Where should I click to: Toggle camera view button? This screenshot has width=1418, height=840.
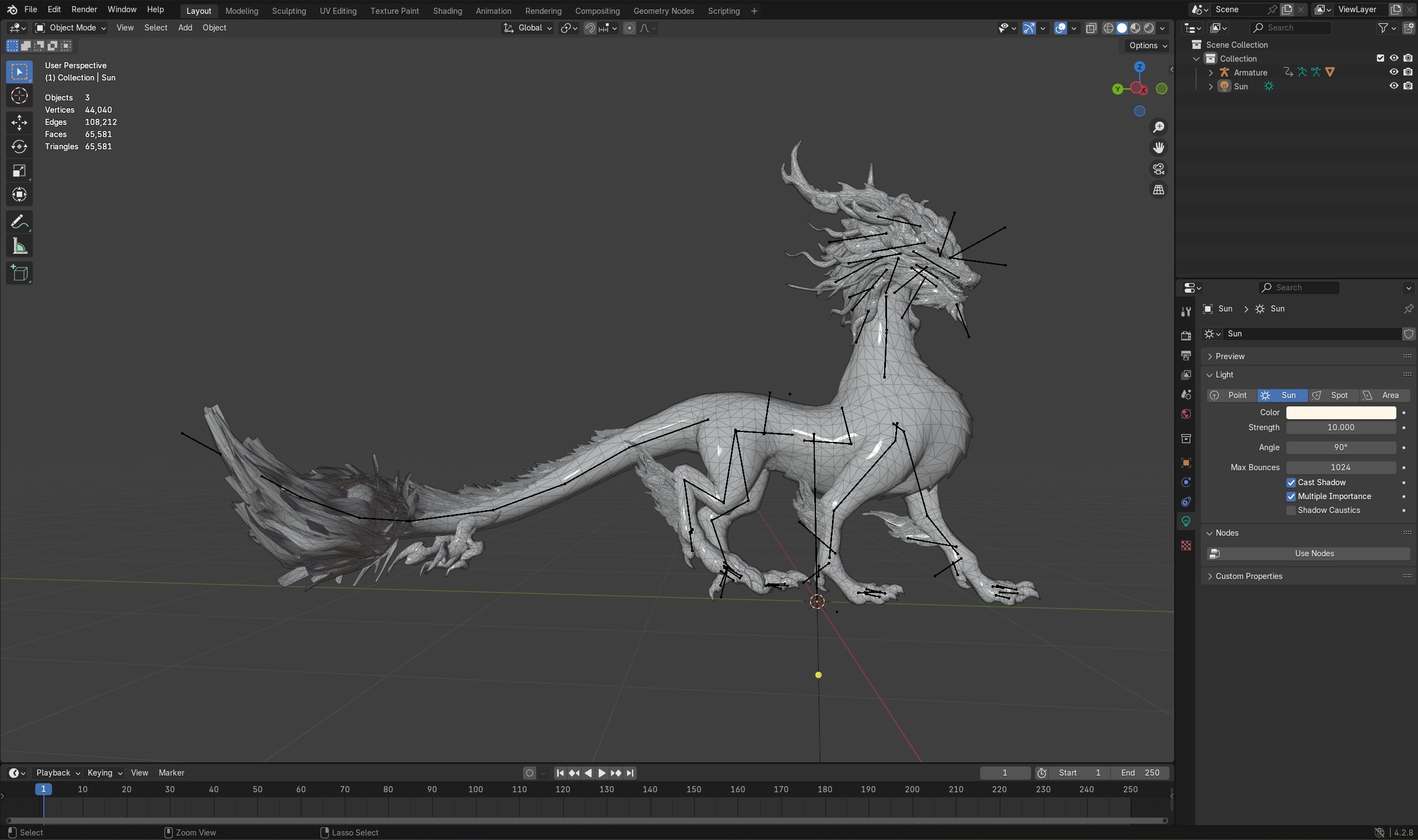click(1159, 169)
